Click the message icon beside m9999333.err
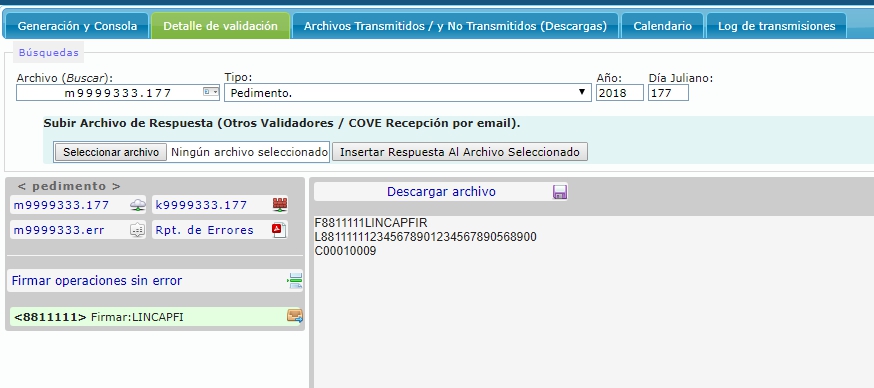The height and width of the screenshot is (388, 874). coord(137,230)
